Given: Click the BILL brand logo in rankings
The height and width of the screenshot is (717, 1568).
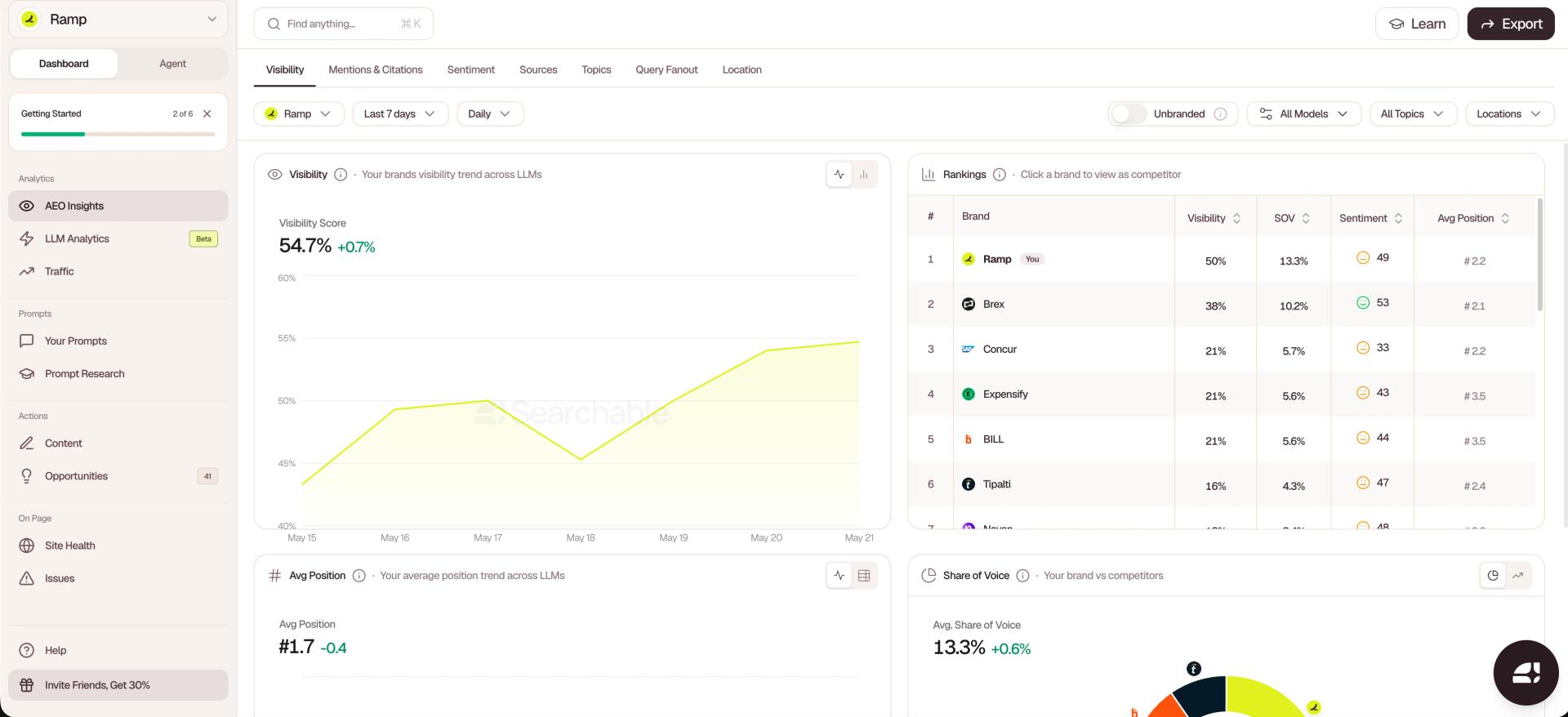Looking at the screenshot, I should pos(969,439).
